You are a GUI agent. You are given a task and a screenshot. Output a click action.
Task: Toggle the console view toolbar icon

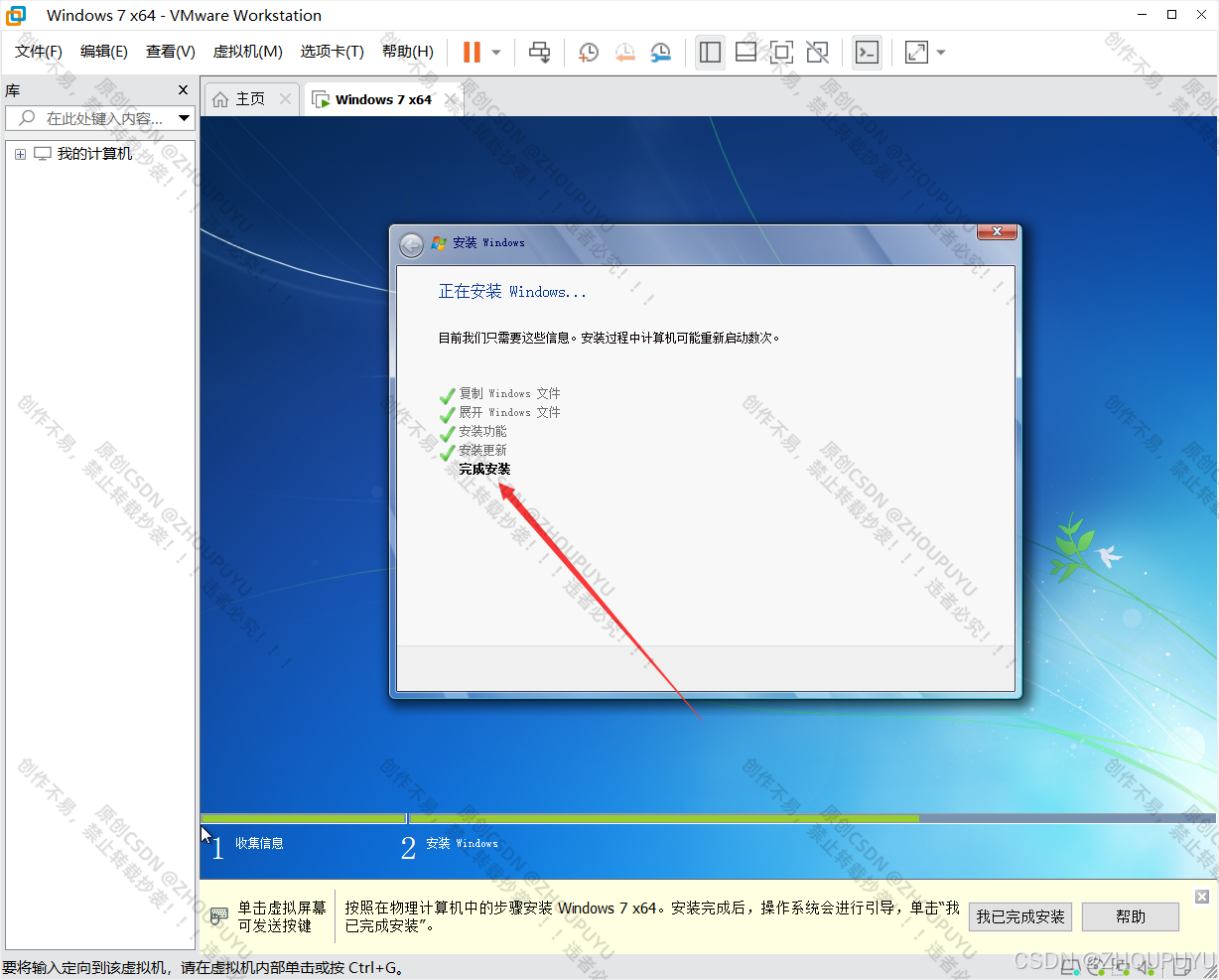[x=867, y=52]
